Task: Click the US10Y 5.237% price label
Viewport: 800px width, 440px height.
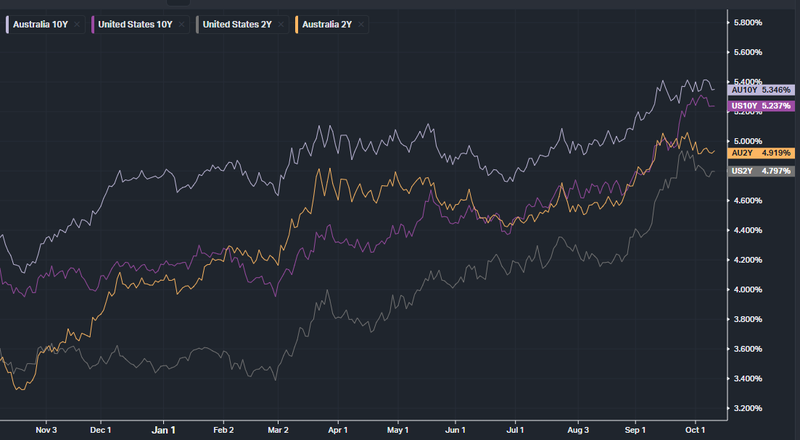Action: [761, 106]
